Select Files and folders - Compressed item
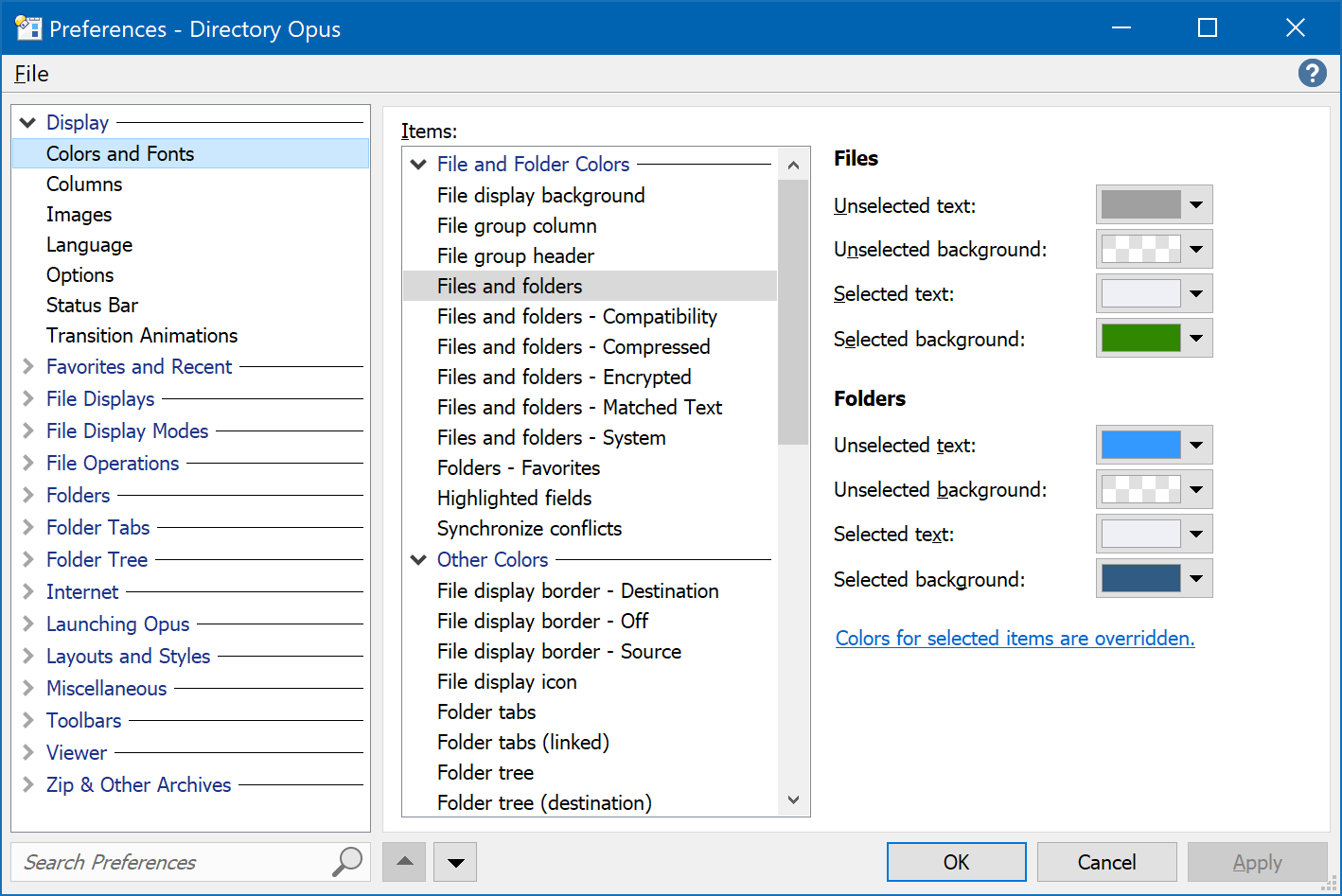1342x896 pixels. (590, 346)
